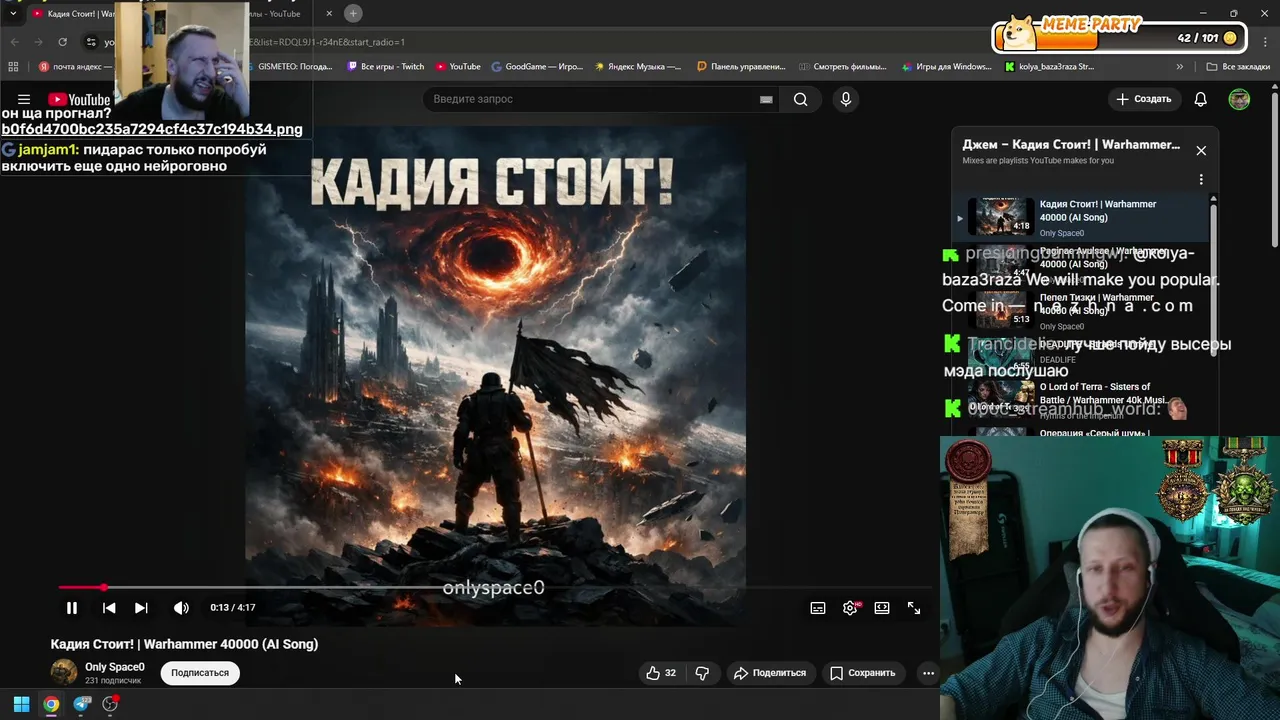Open Яндекс Музыка bookmark
The height and width of the screenshot is (720, 1280).
click(638, 67)
